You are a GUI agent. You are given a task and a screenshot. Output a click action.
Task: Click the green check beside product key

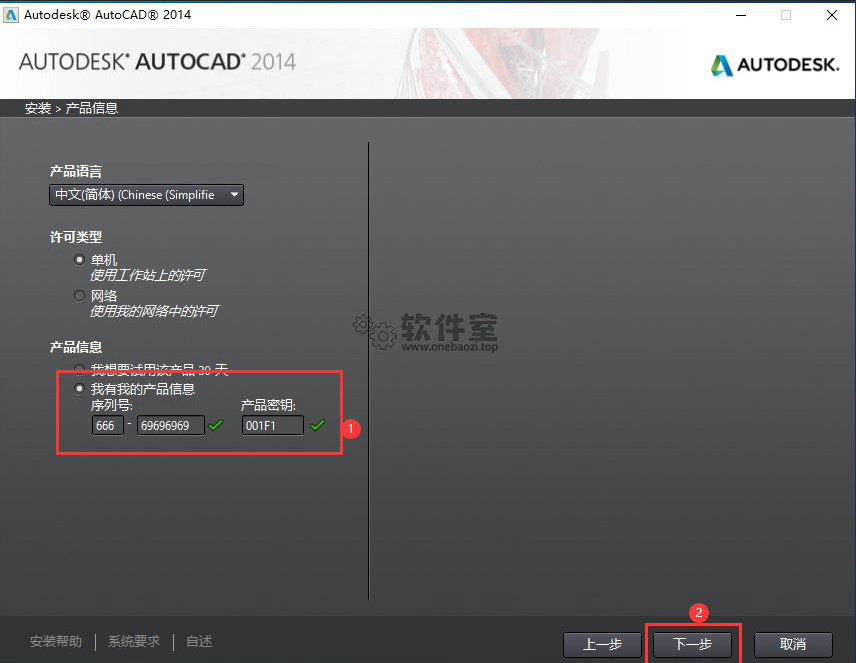tap(317, 425)
